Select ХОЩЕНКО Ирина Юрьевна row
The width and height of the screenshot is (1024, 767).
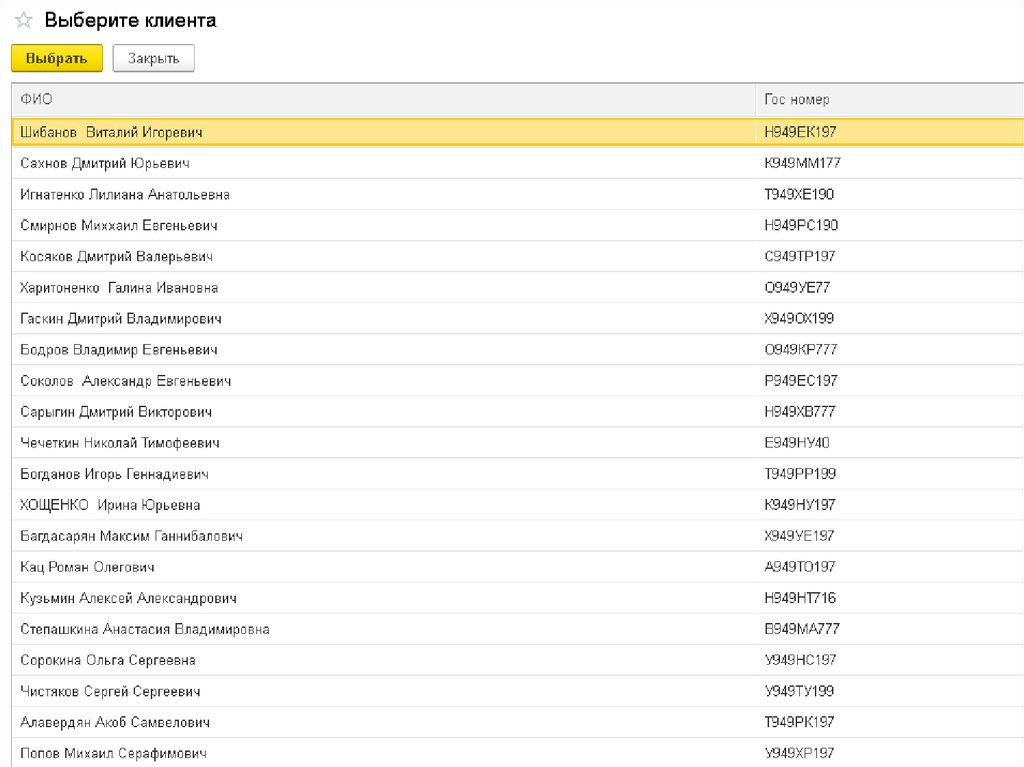point(110,505)
